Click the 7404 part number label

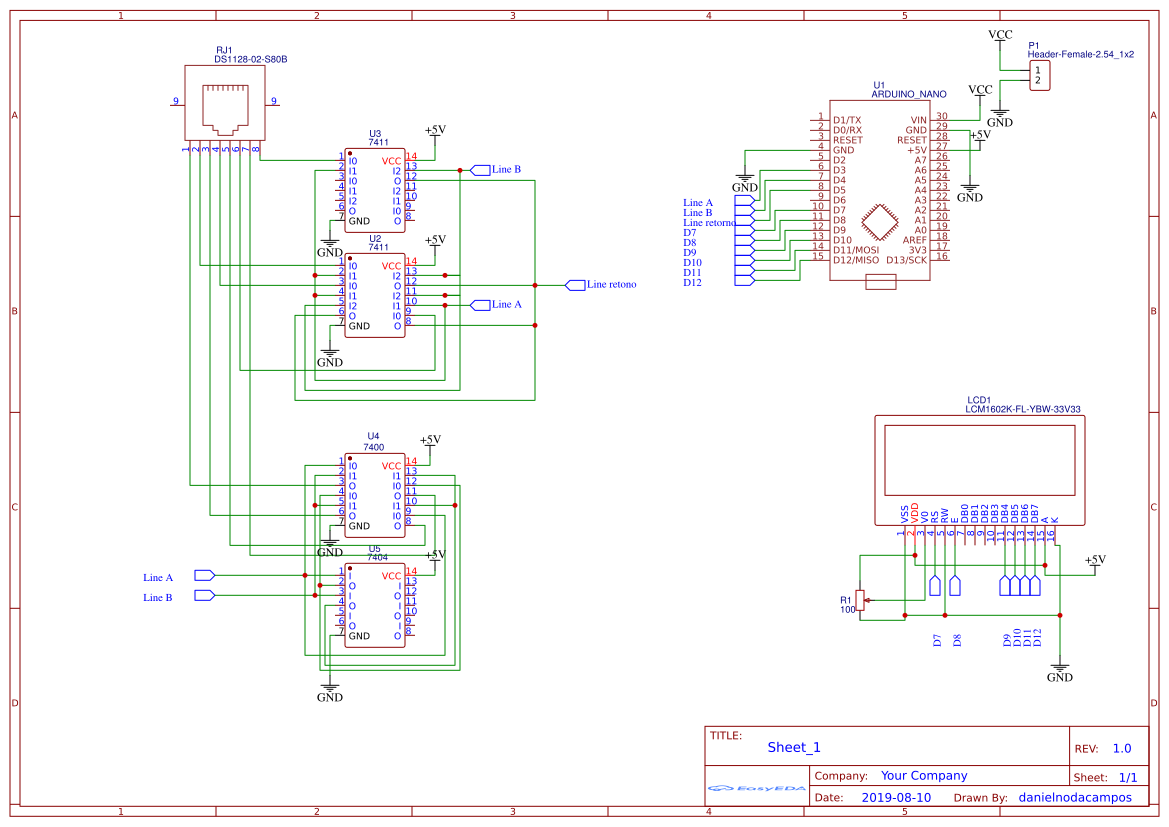(x=378, y=557)
